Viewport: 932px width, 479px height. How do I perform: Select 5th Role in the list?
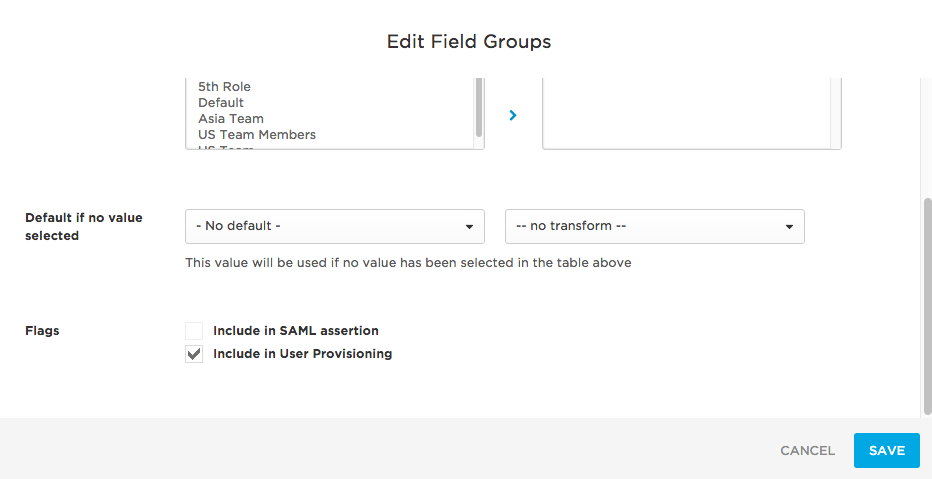pos(224,87)
